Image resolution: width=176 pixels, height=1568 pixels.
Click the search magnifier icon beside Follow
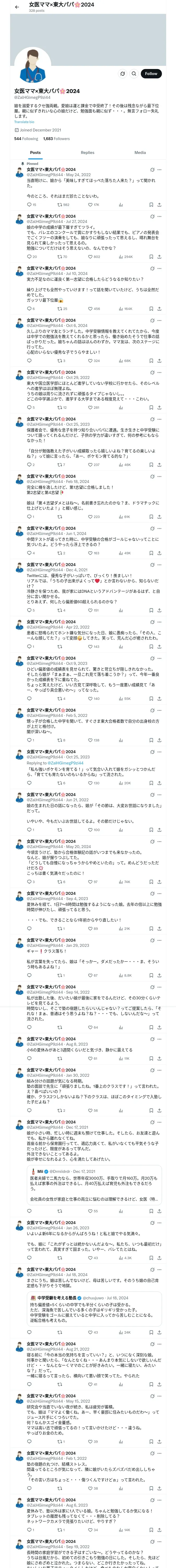click(133, 74)
